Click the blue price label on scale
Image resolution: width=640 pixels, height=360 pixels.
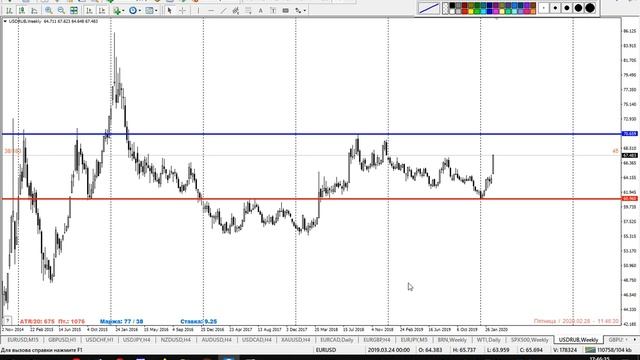click(x=629, y=134)
